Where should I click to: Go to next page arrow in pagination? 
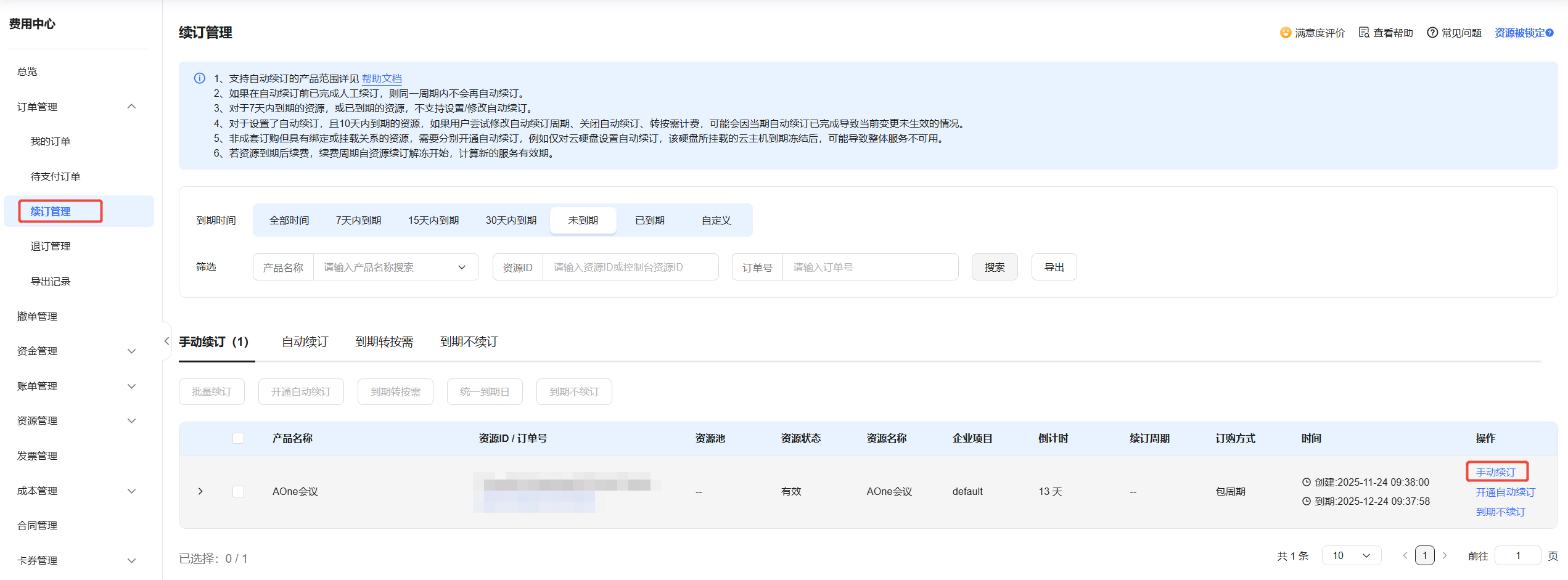coord(1445,555)
